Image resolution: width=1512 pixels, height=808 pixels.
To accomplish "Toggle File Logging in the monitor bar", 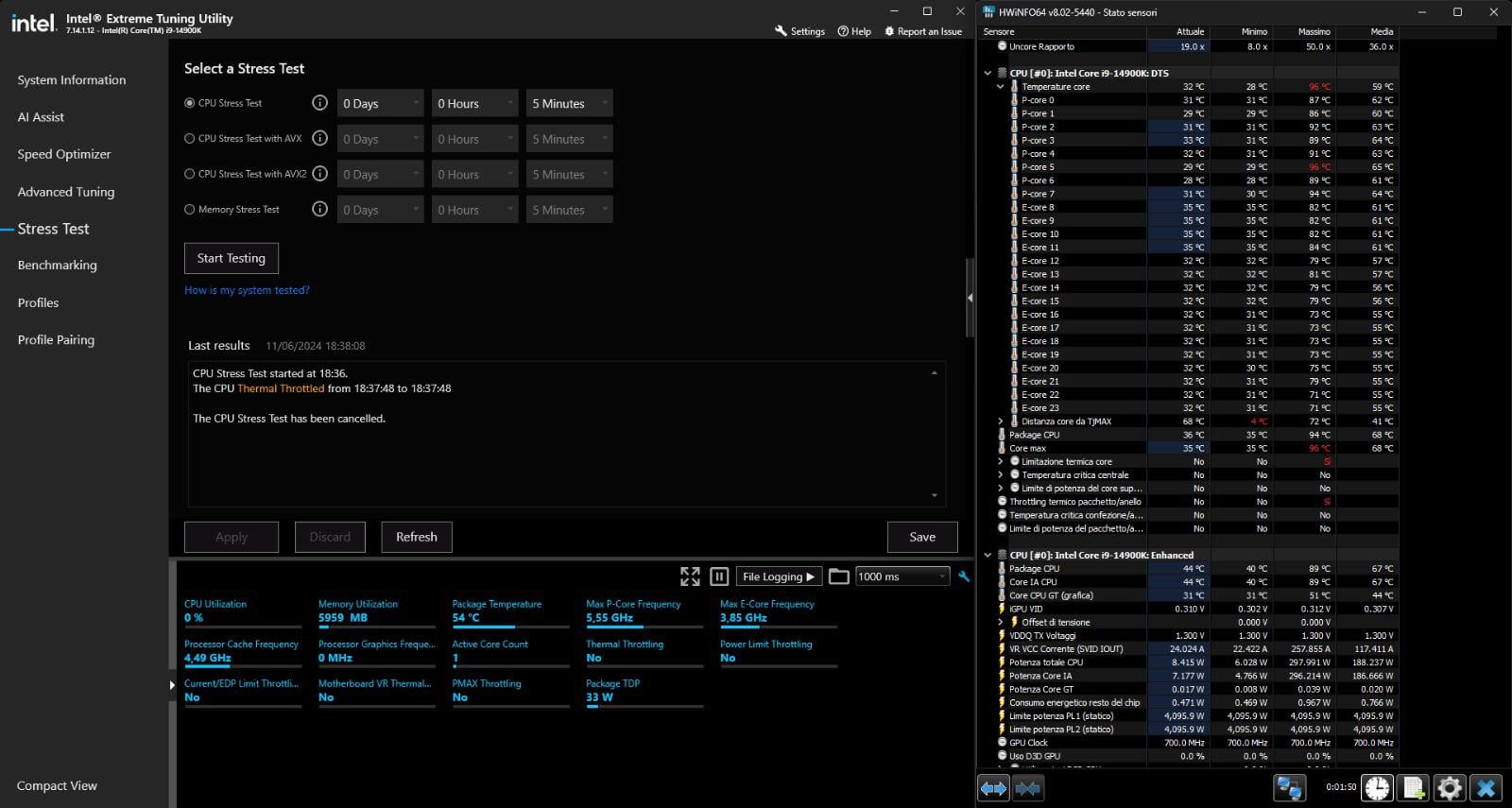I will click(779, 576).
